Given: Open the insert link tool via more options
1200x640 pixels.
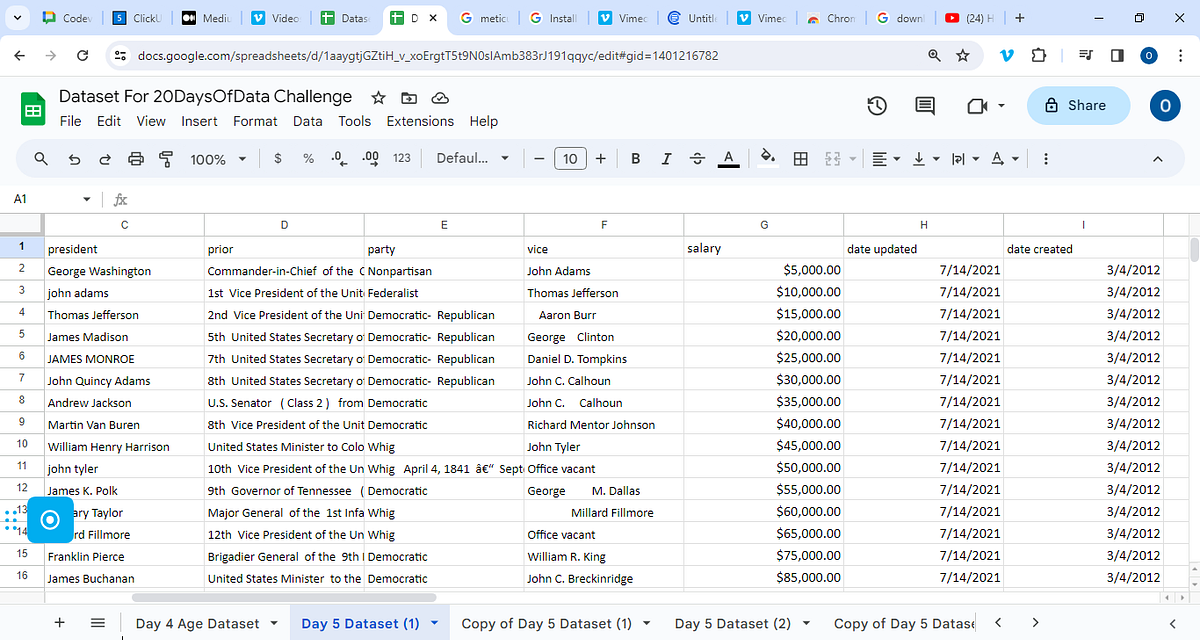Looking at the screenshot, I should (x=1045, y=158).
